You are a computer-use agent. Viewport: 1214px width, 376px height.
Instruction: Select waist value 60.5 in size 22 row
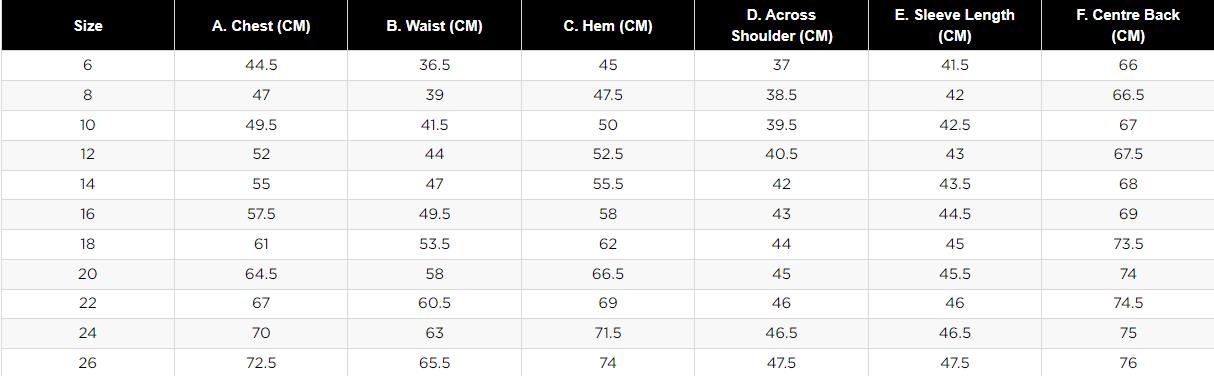[434, 303]
